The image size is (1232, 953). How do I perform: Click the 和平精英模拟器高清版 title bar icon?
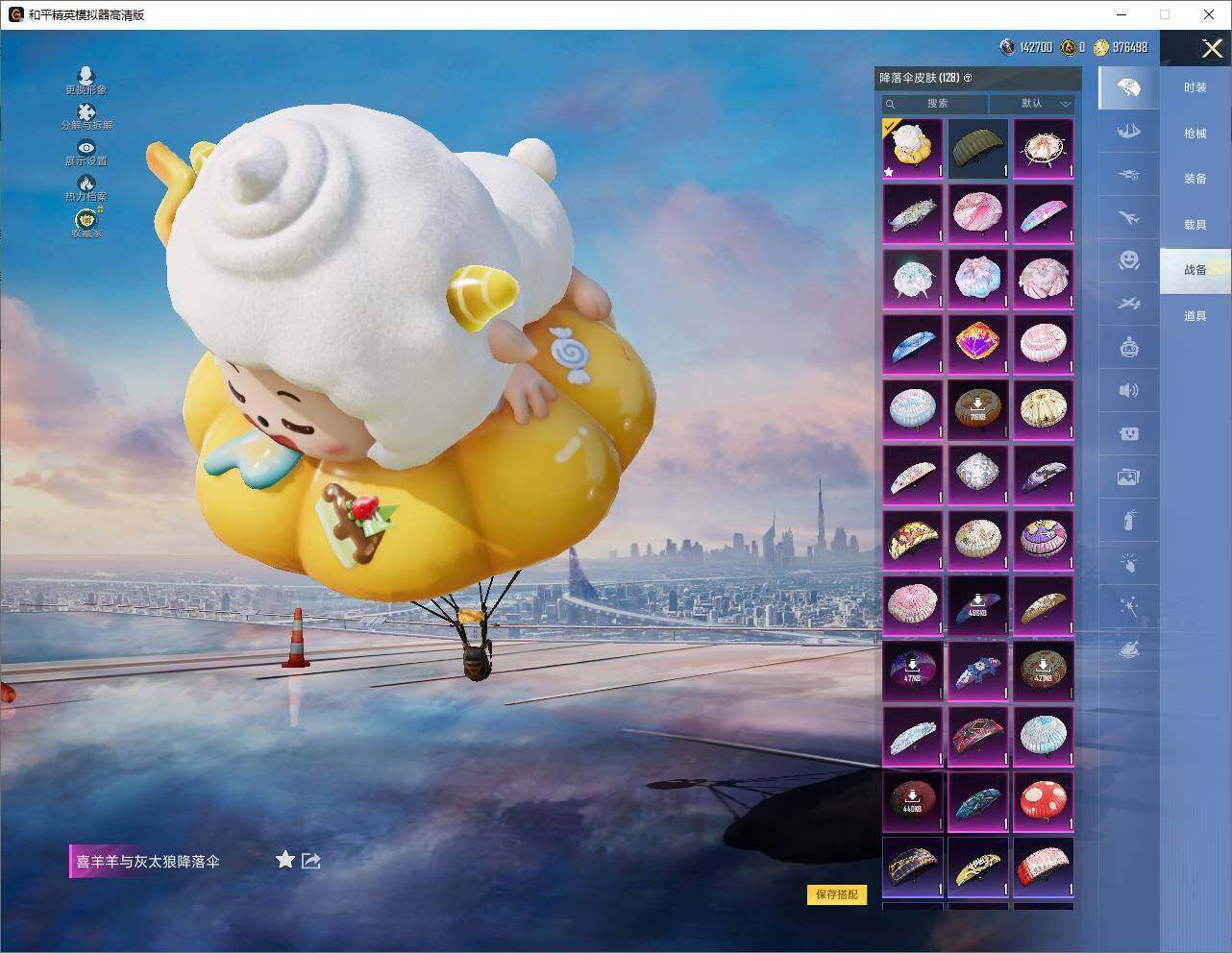[x=16, y=14]
